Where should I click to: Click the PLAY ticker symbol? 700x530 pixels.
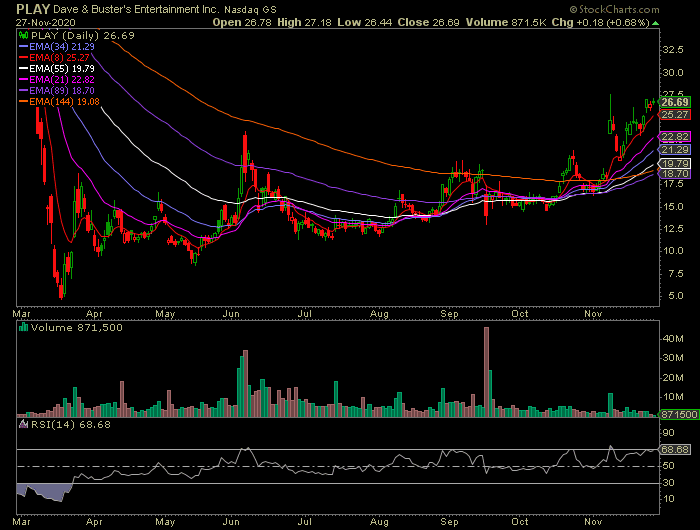[x=33, y=9]
